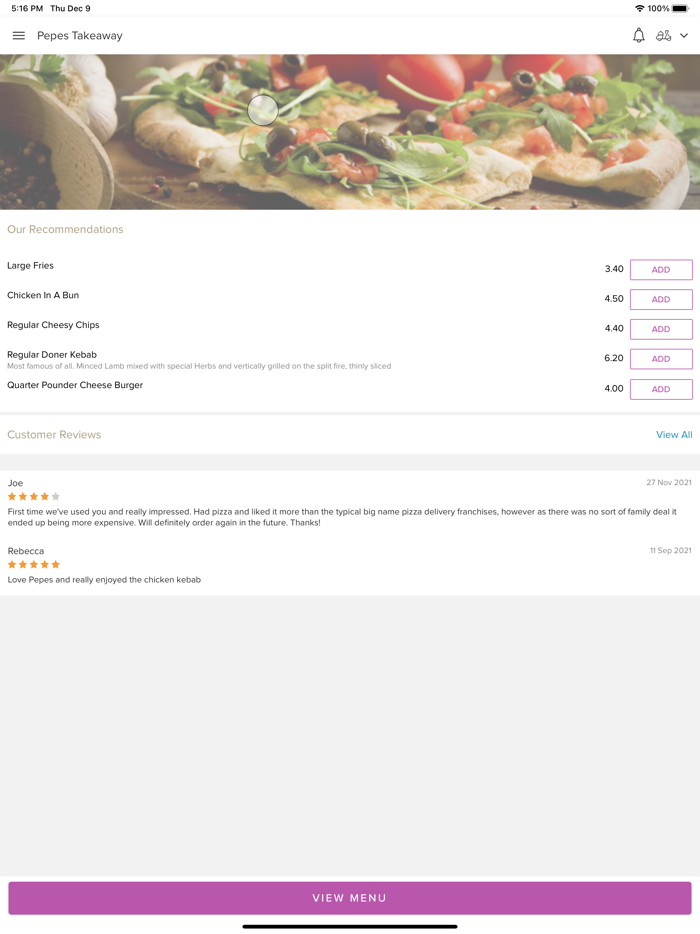700x934 pixels.
Task: Open View All customer reviews
Action: click(x=673, y=435)
